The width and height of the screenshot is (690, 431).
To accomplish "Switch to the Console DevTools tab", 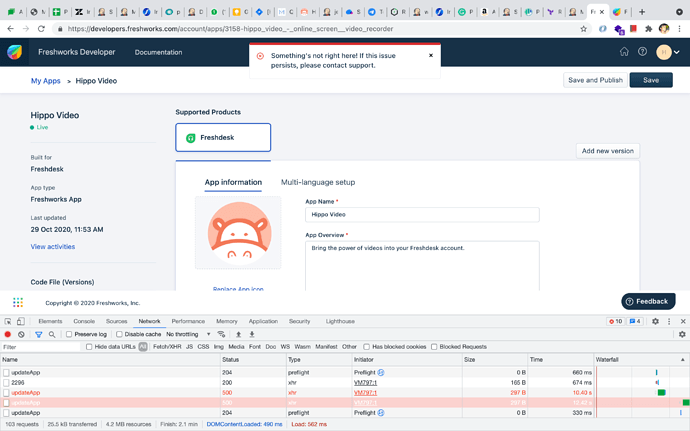I will [84, 321].
